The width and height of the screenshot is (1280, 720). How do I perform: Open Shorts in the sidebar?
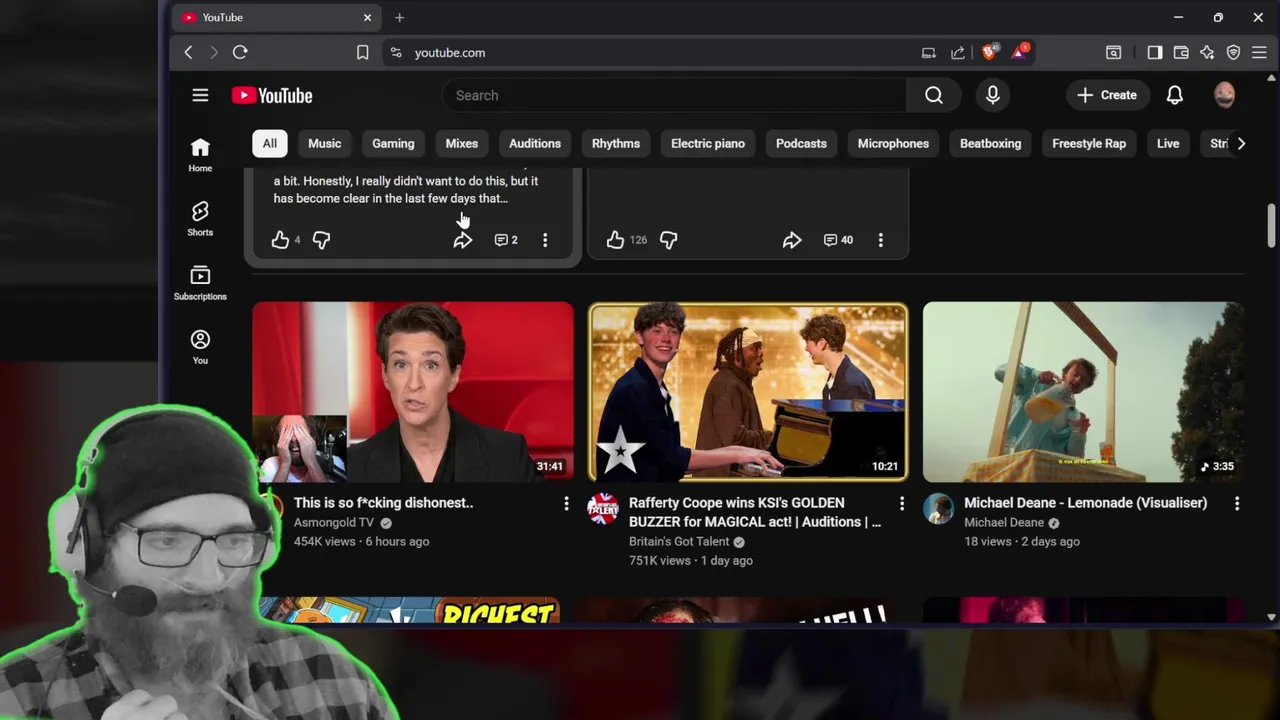(x=200, y=218)
